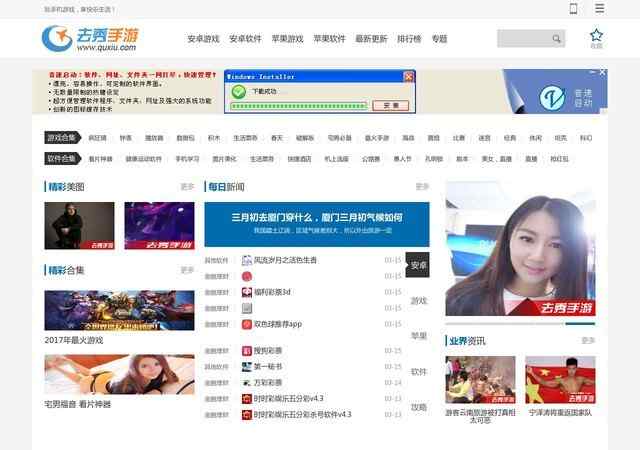Image resolution: width=640 pixels, height=450 pixels.
Task: Open the 2017年最火游戏 collection banner
Action: [x=120, y=310]
